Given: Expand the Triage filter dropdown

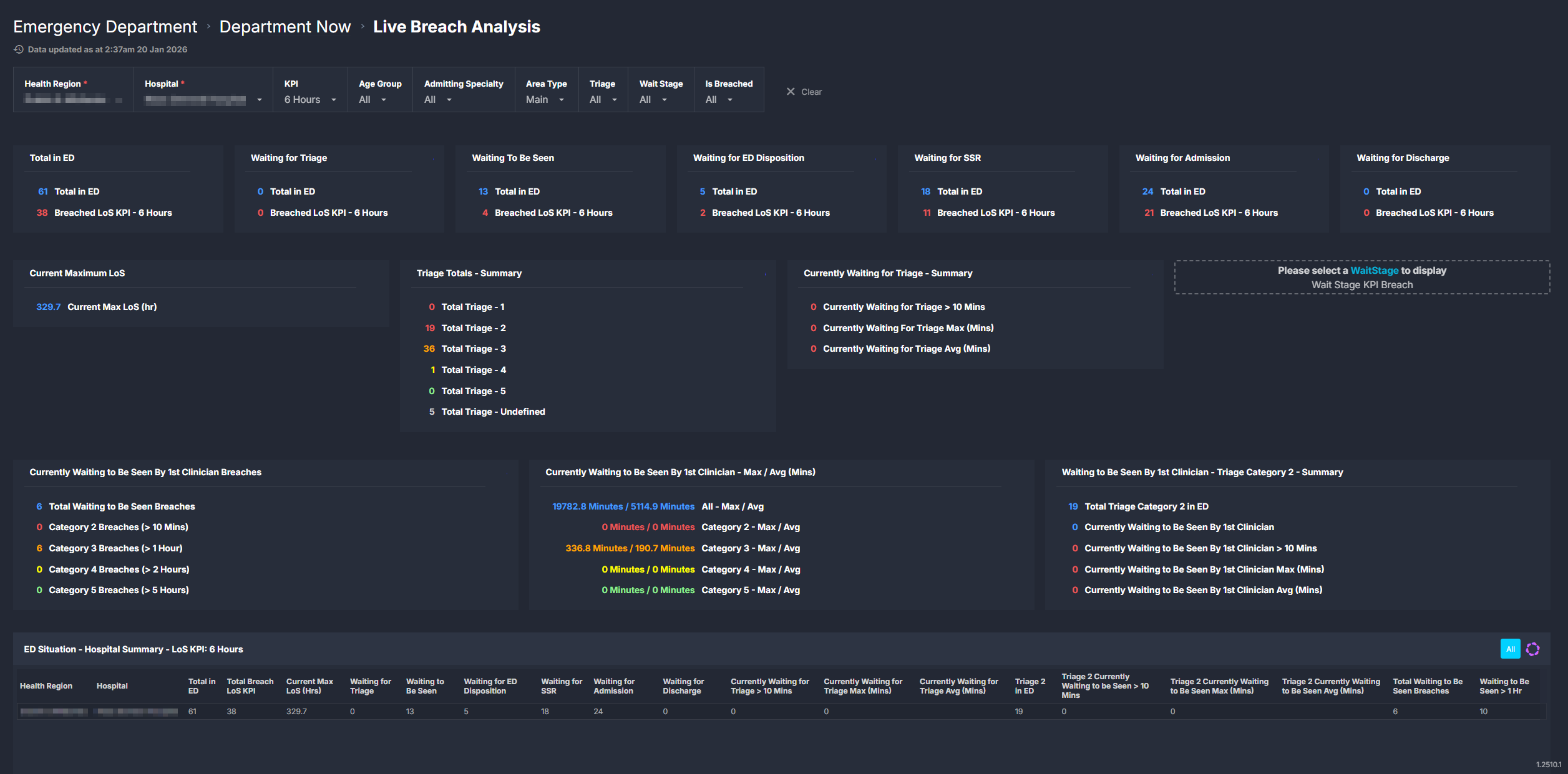Looking at the screenshot, I should tap(603, 100).
